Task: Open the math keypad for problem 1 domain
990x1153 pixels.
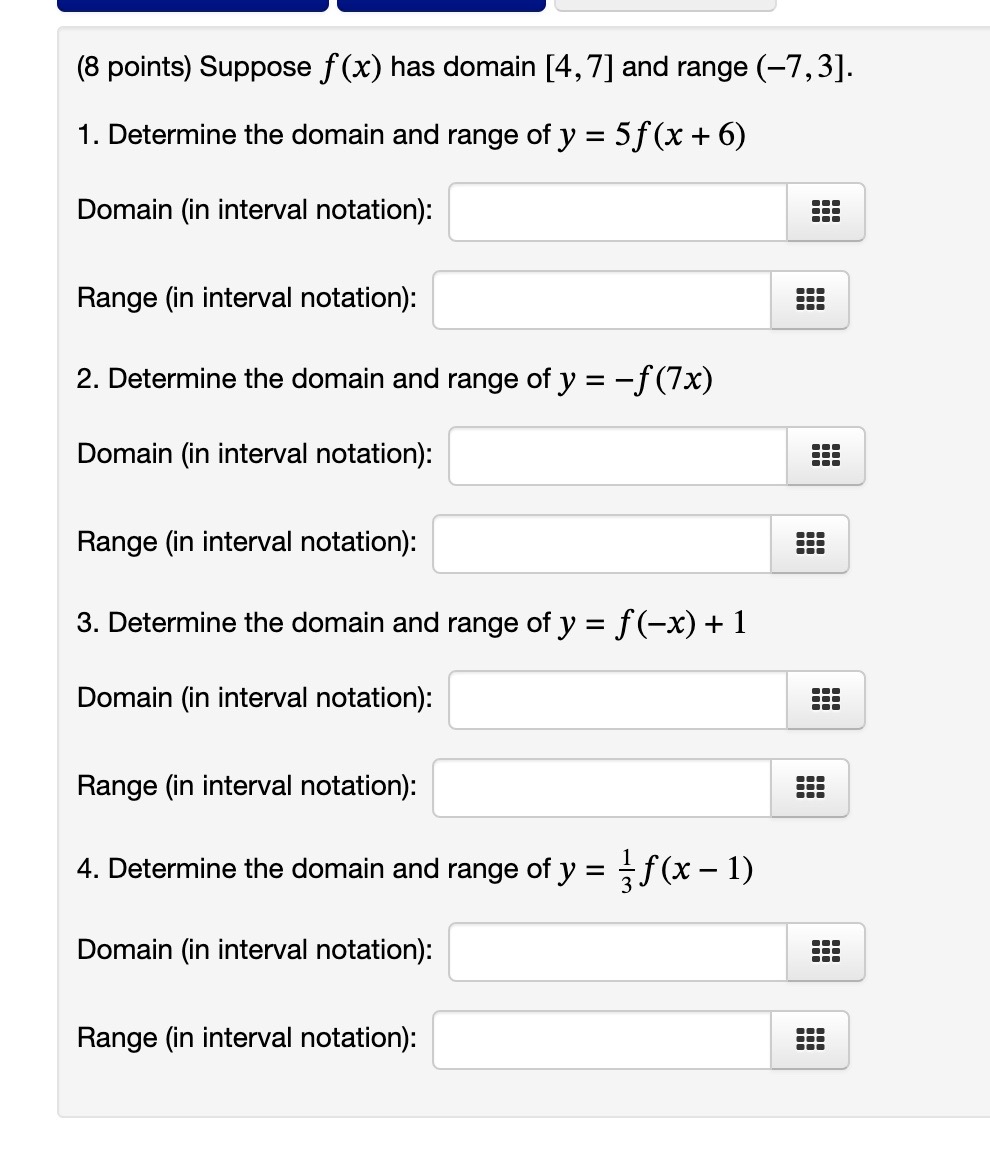Action: (x=825, y=212)
